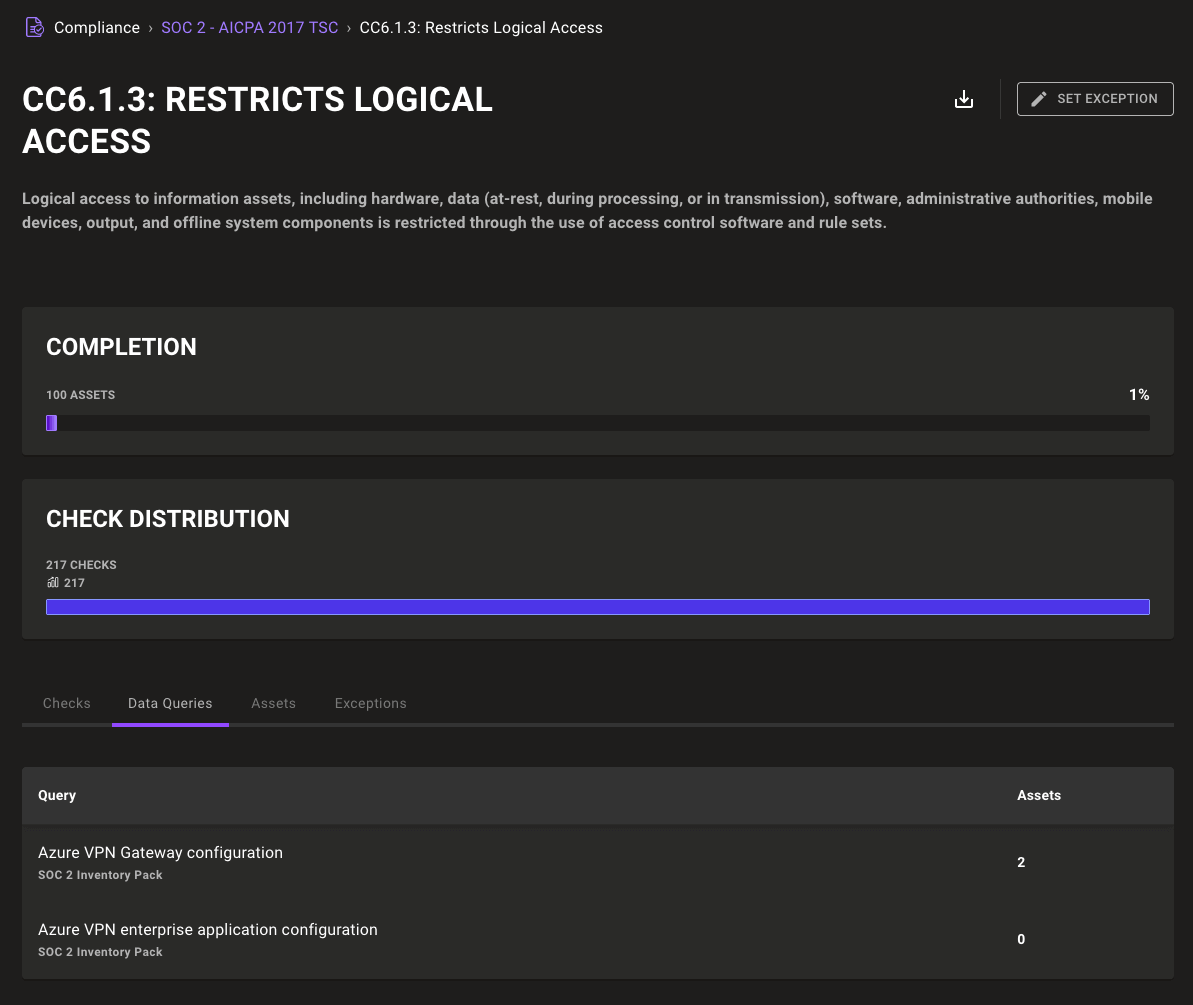This screenshot has width=1193, height=1005.
Task: Select the Azure VPN enterprise application configuration row
Action: tap(208, 929)
